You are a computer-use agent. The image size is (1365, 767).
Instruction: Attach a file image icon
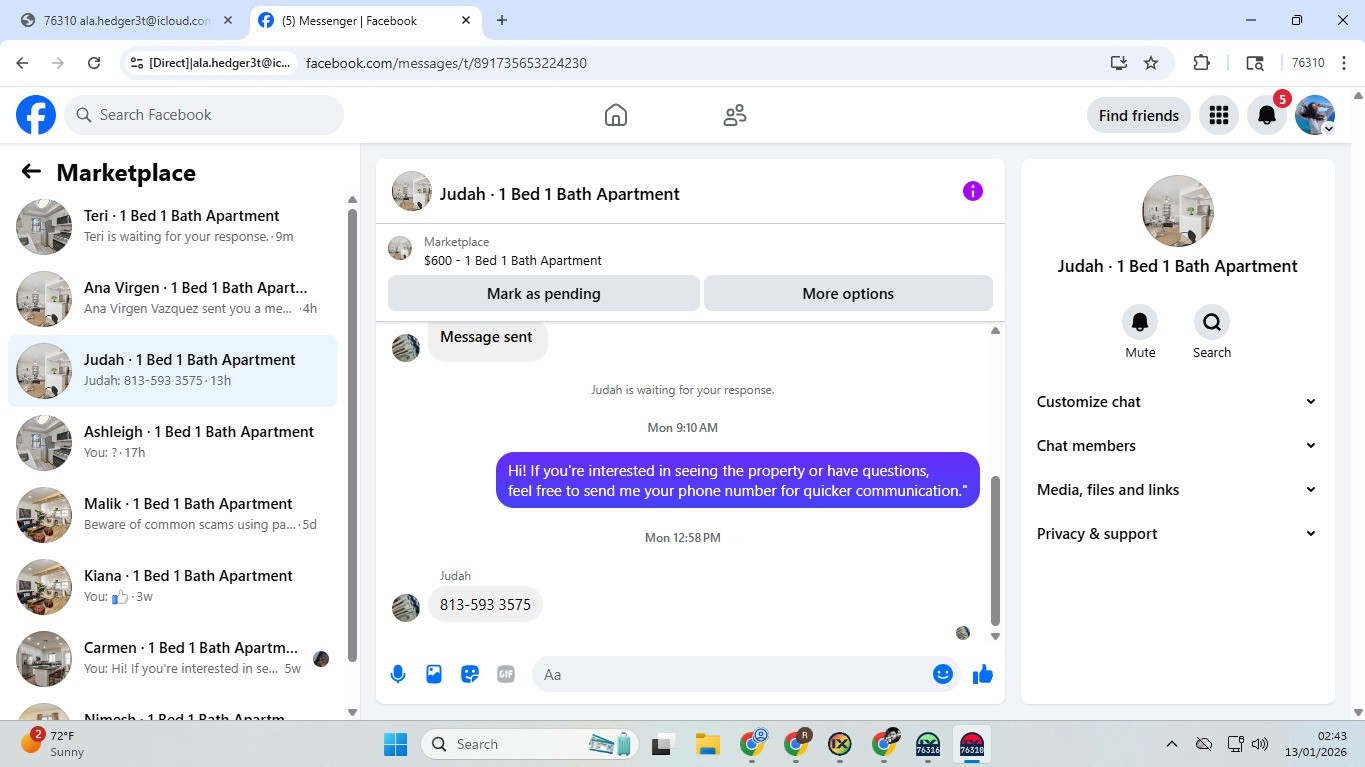[434, 674]
